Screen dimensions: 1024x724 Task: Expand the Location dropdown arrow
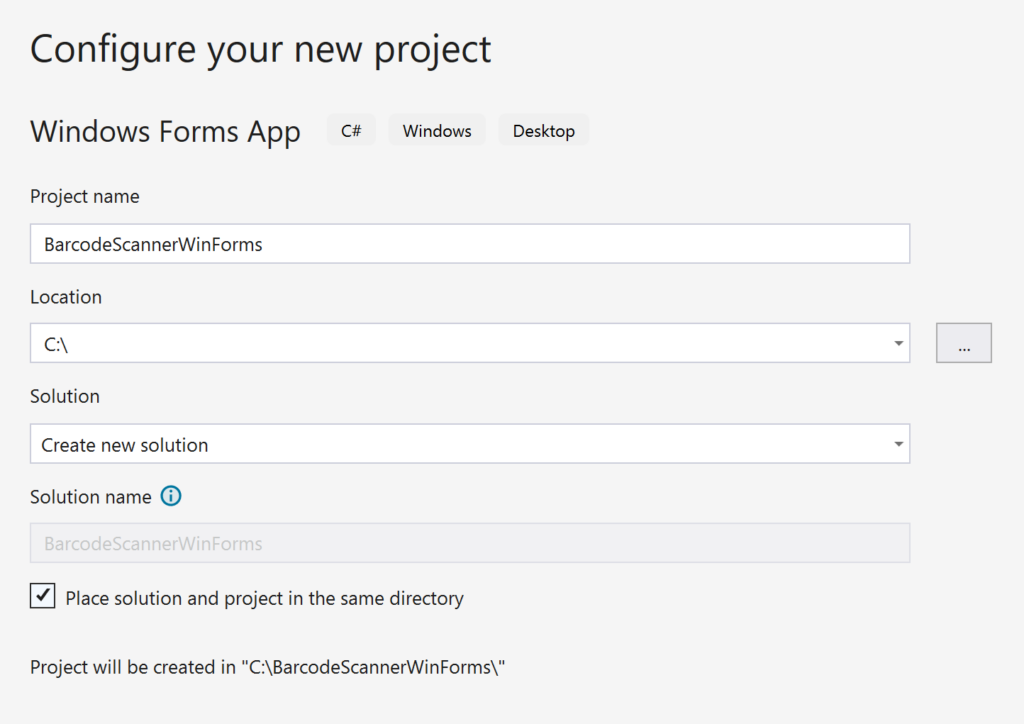(898, 344)
